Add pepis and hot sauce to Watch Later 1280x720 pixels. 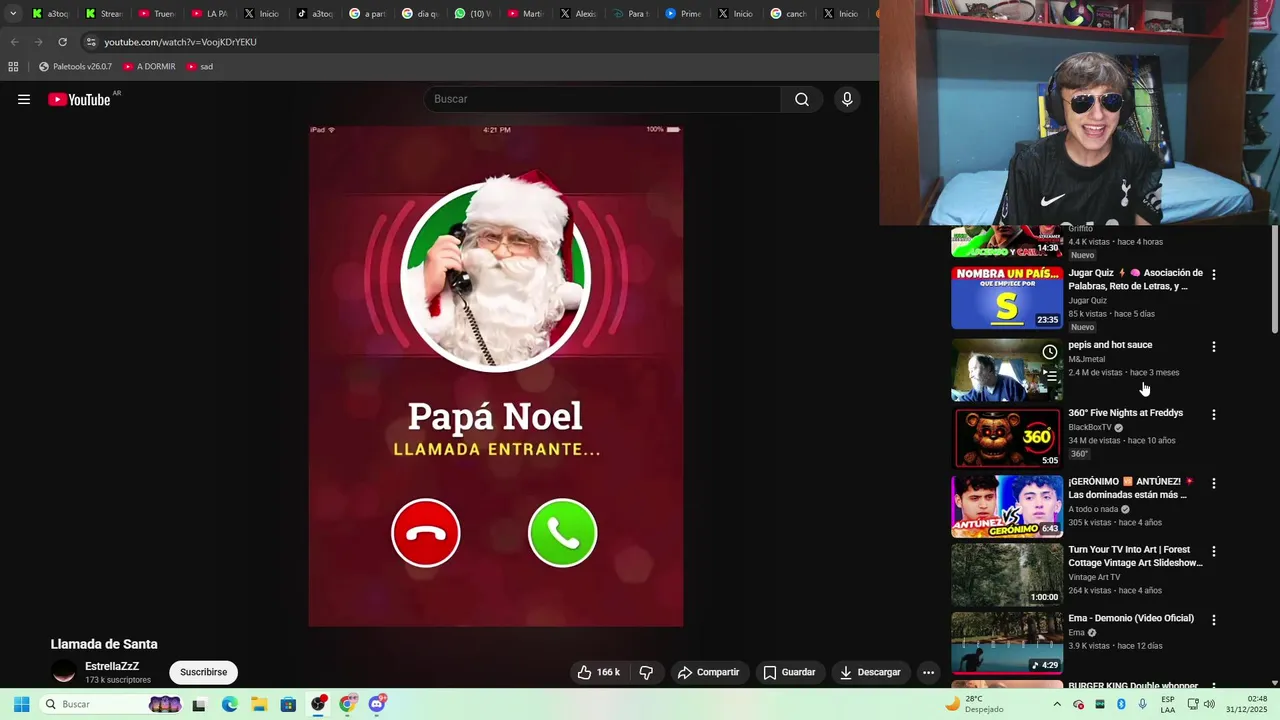point(1050,352)
